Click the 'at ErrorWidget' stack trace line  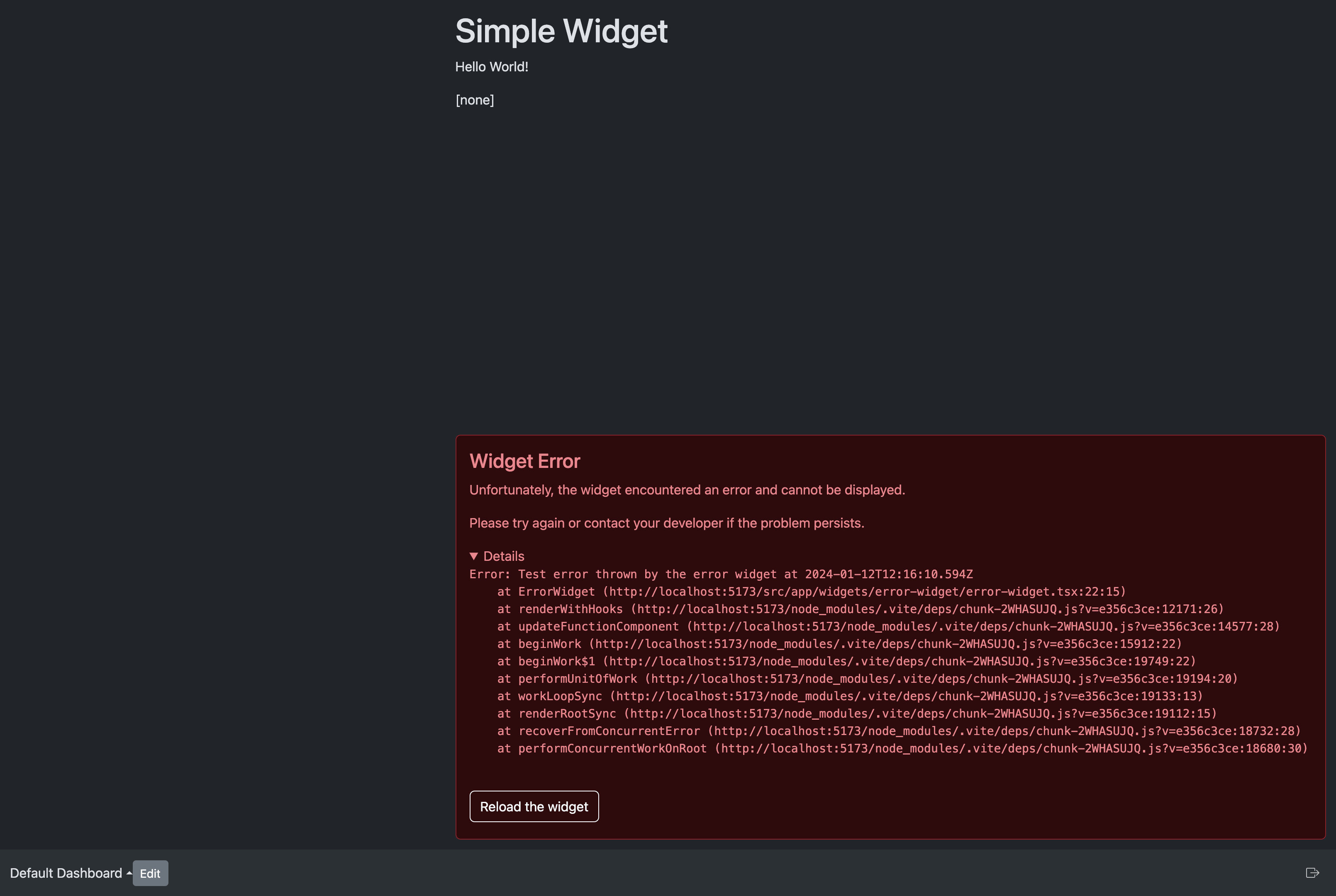tap(812, 592)
